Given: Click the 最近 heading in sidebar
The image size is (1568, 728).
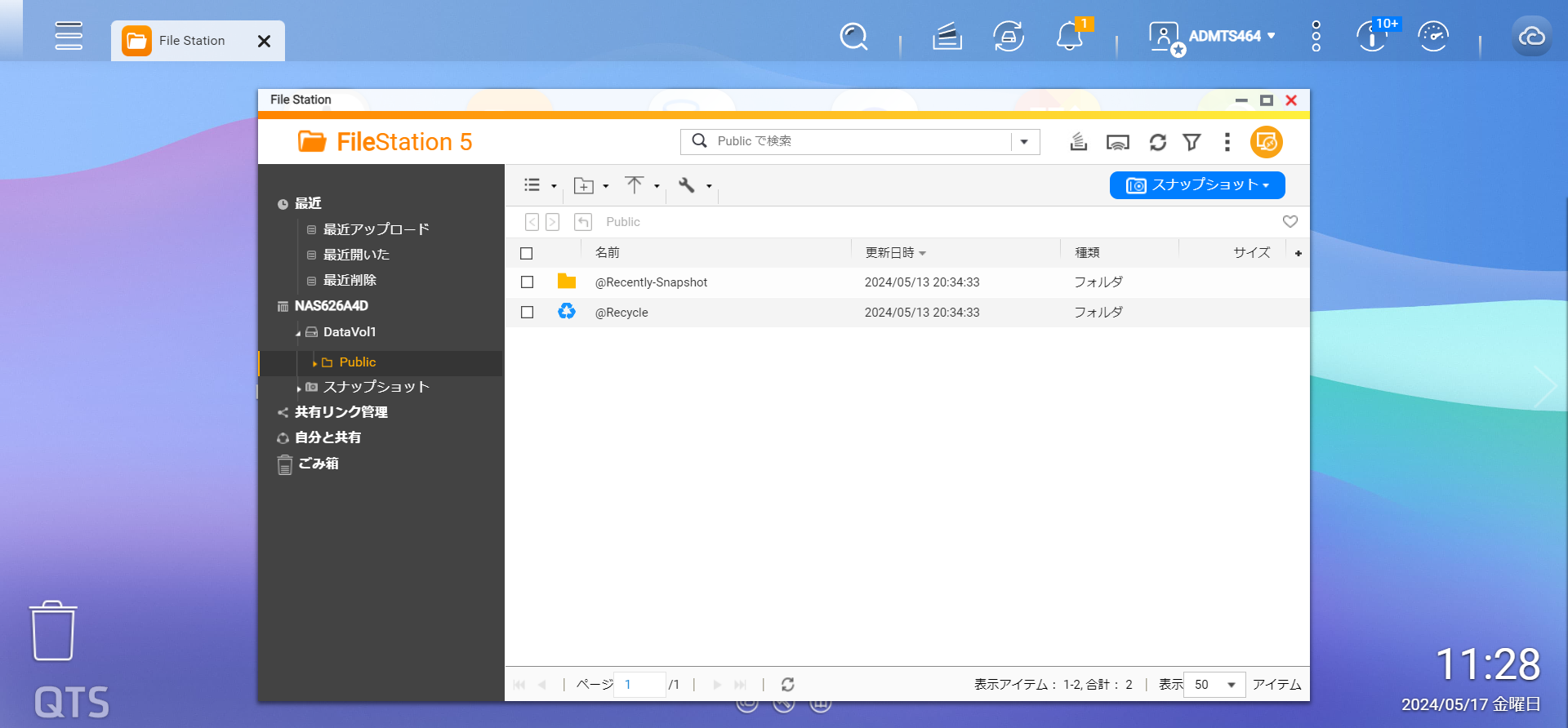Looking at the screenshot, I should coord(308,203).
